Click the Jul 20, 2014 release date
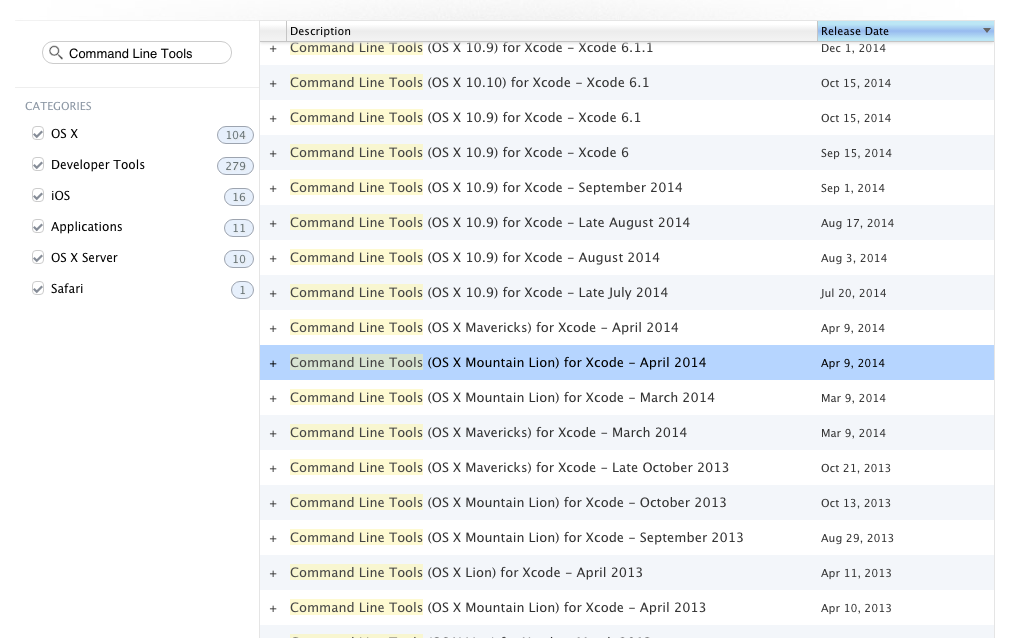This screenshot has width=1014, height=638. (854, 293)
